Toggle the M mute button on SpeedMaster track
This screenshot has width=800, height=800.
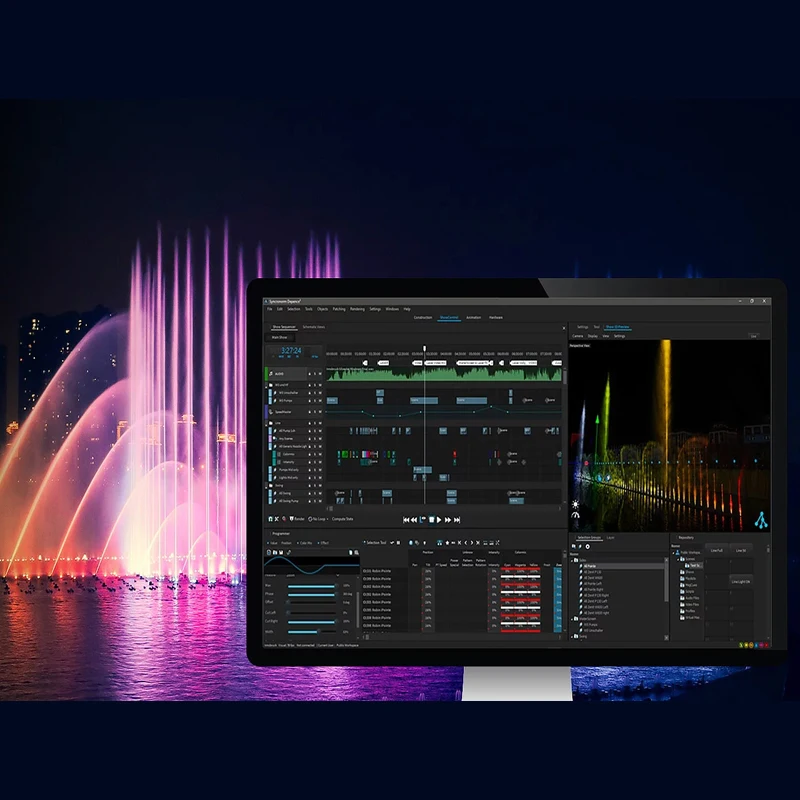pyautogui.click(x=320, y=412)
